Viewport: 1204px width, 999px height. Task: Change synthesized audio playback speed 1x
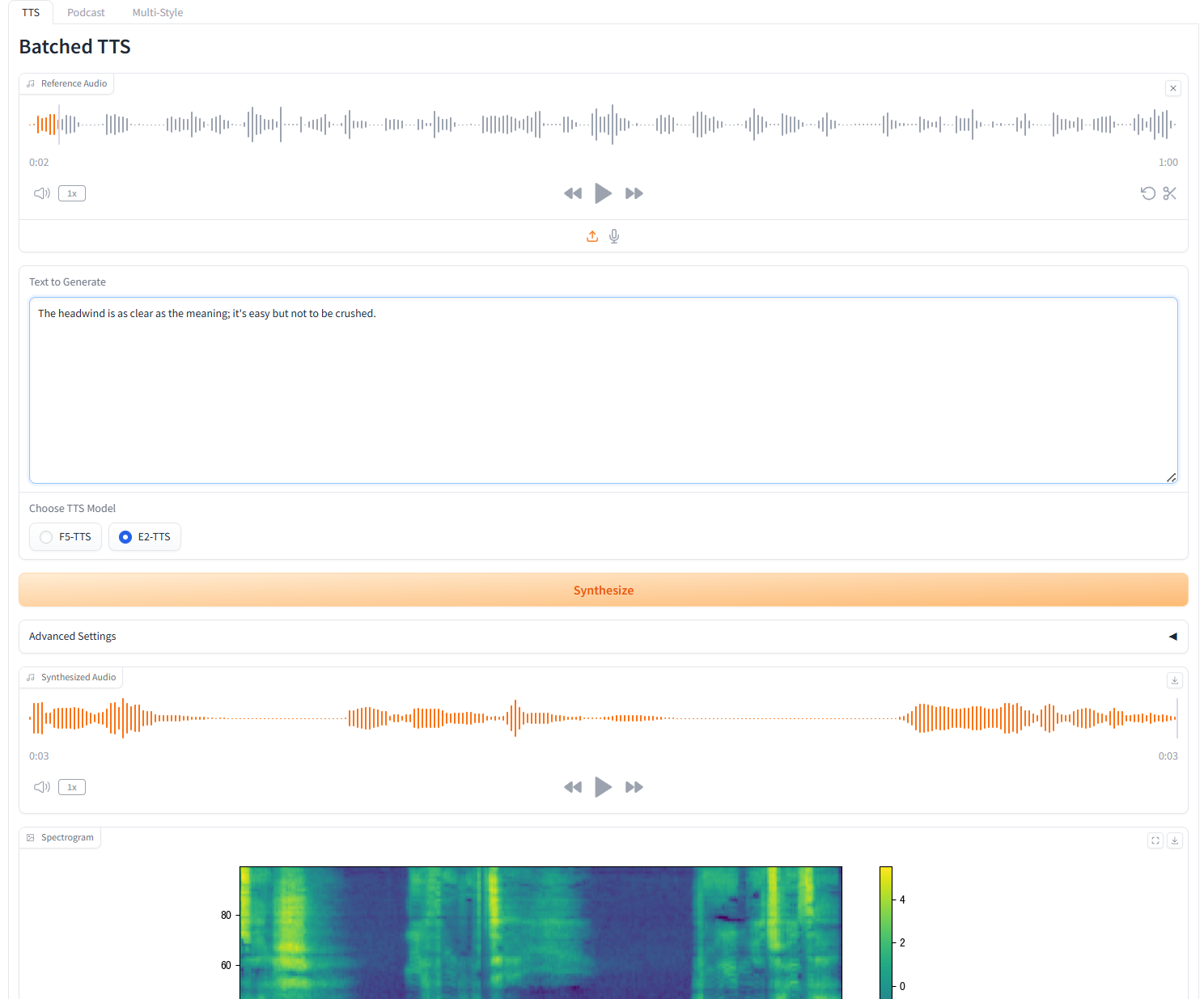pyautogui.click(x=72, y=787)
